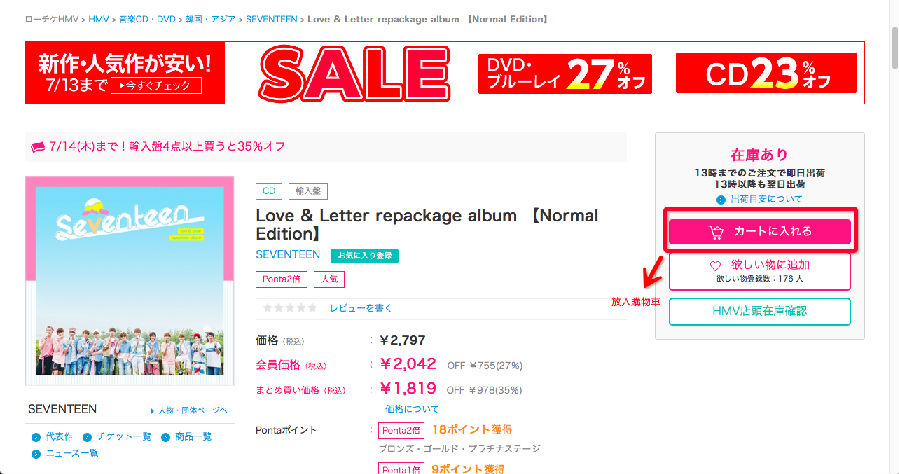Click the pink ticket icon in 35%オフ notice

coord(38,147)
